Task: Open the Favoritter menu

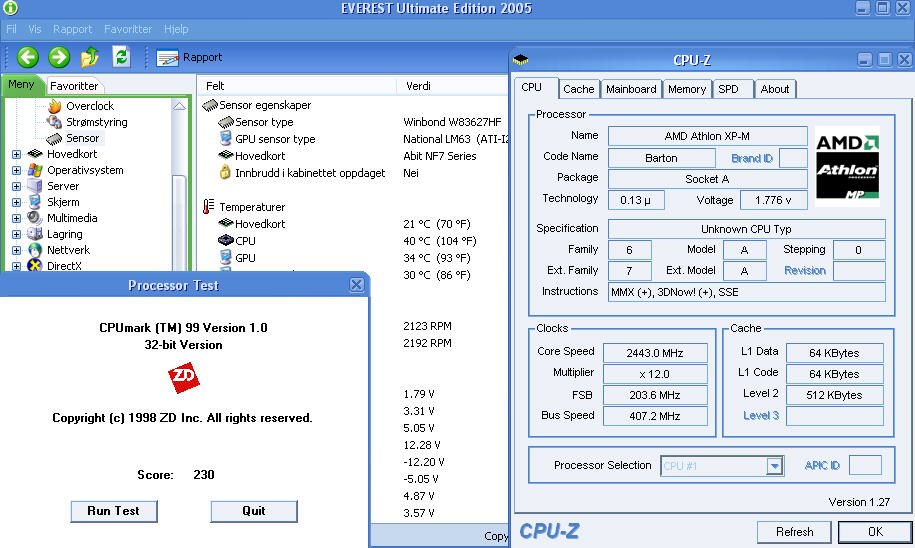Action: point(128,29)
